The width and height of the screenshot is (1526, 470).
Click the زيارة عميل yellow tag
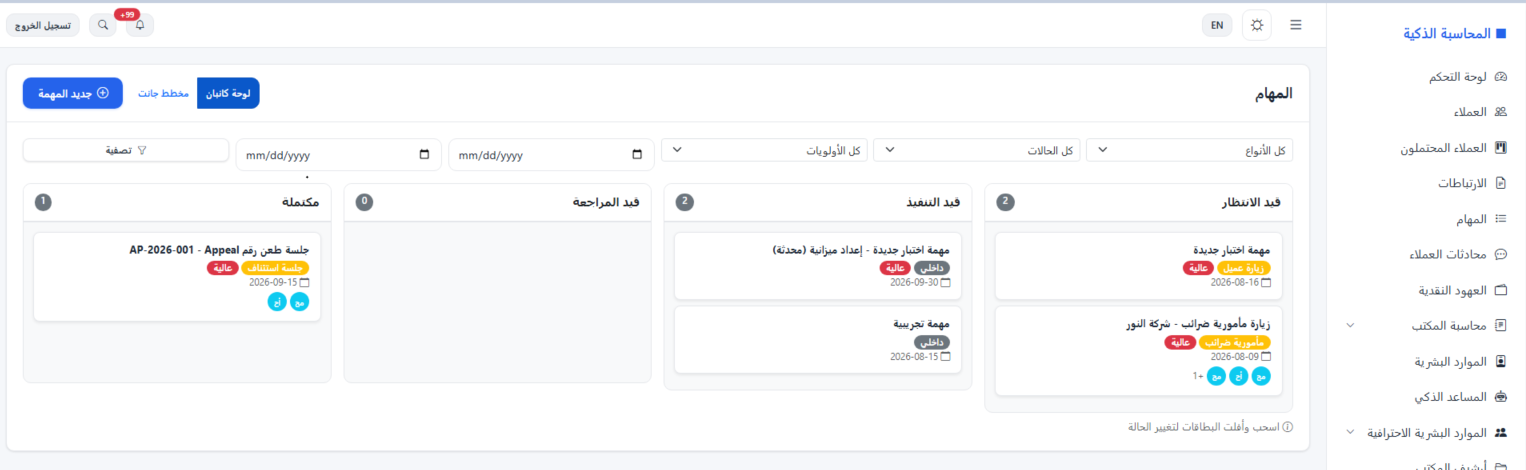click(x=1244, y=268)
